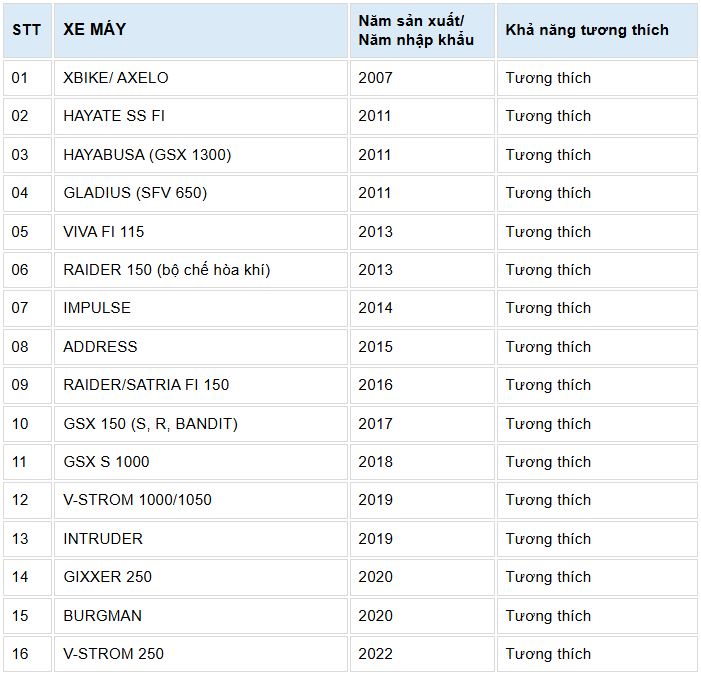Click the GSX S 1000 cell
Viewport: 701px width, 675px height.
(x=201, y=462)
